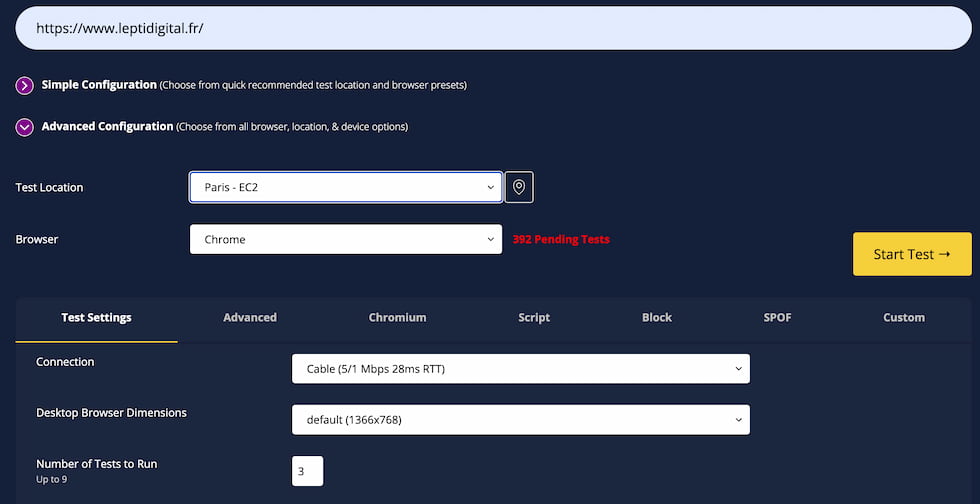Click the Start Test button
This screenshot has height=504, width=980.
[x=912, y=254]
